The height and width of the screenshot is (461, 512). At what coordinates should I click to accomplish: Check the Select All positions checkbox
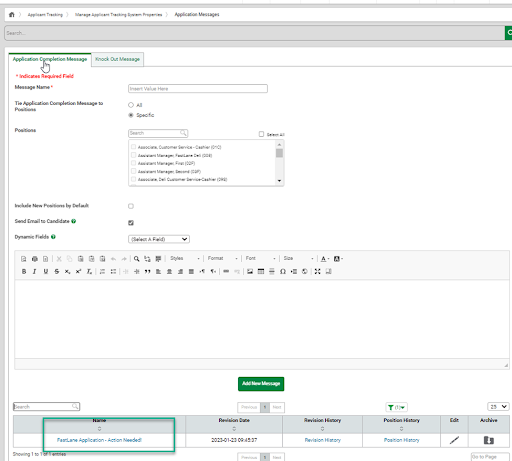[261, 134]
